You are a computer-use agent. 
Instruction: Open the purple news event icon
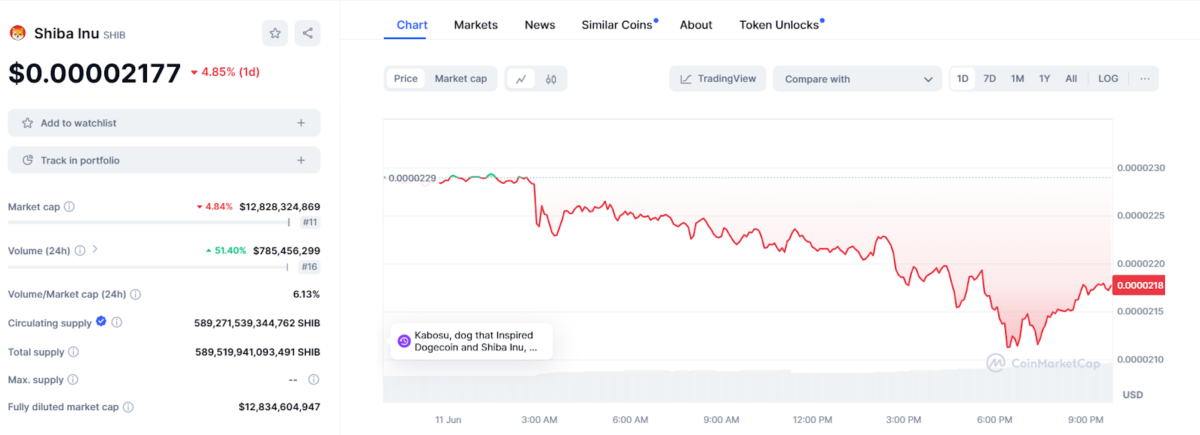pyautogui.click(x=404, y=341)
